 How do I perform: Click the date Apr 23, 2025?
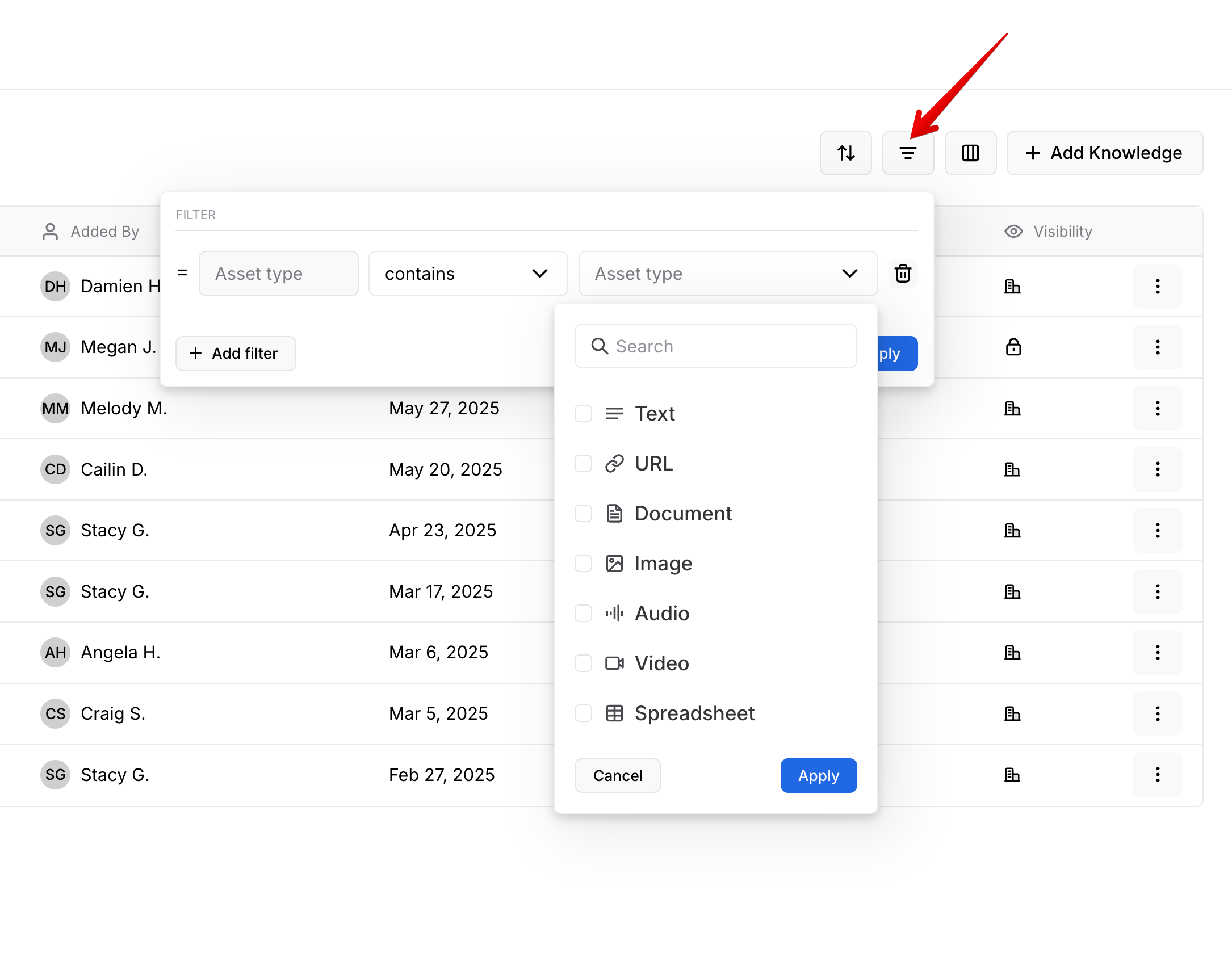coord(442,530)
